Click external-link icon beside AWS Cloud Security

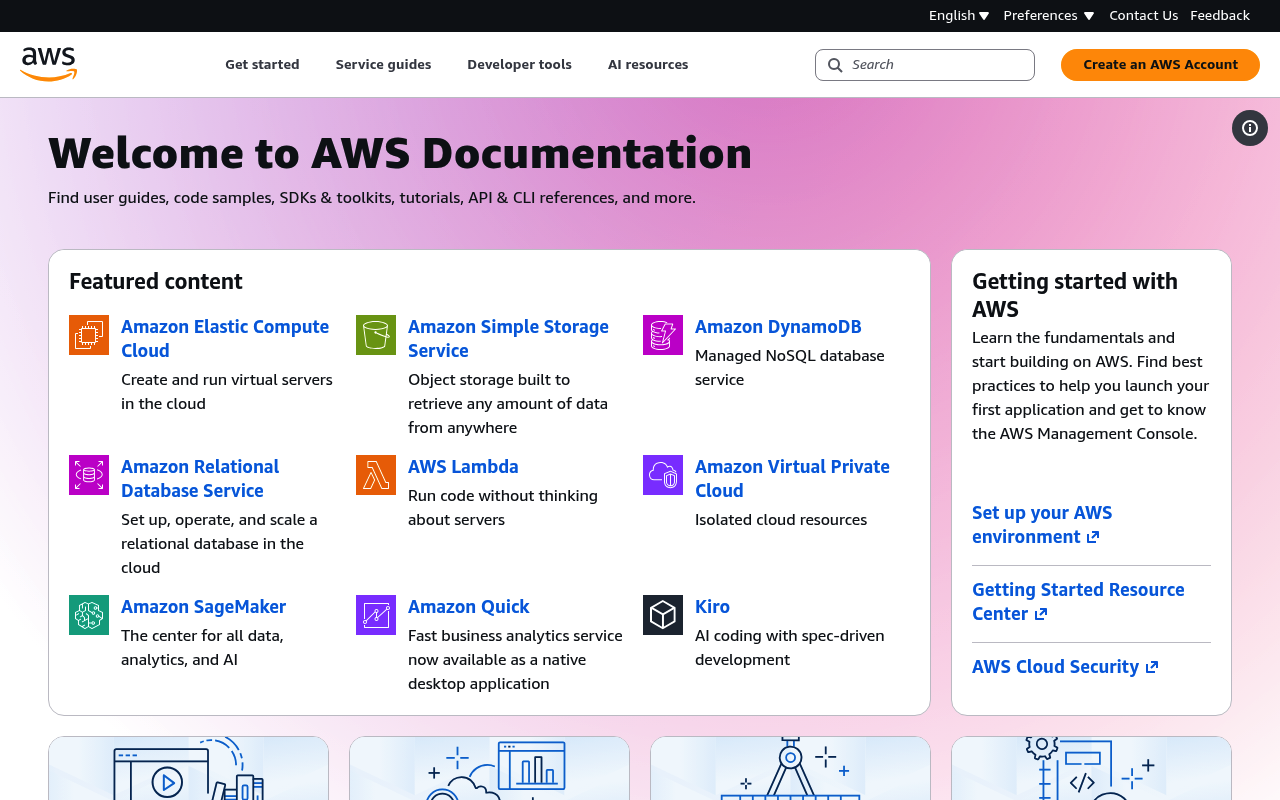[x=1152, y=667]
